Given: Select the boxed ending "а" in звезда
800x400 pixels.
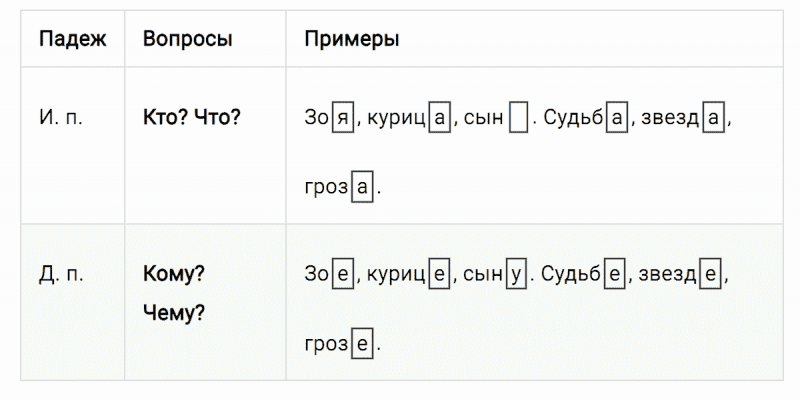Looking at the screenshot, I should (x=713, y=119).
